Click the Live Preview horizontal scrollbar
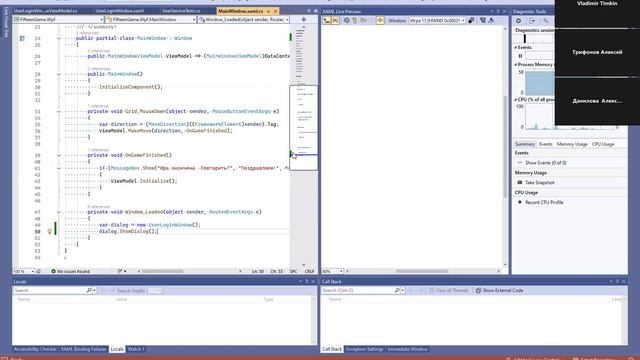This screenshot has width=640, height=360. tap(422, 271)
